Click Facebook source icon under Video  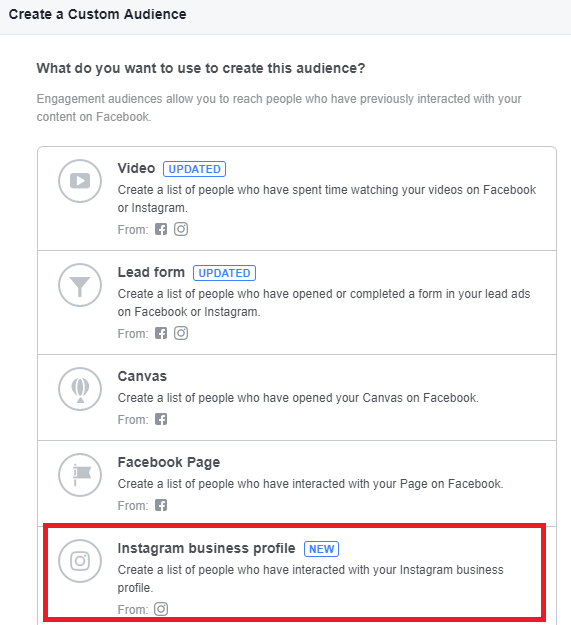pos(161,229)
